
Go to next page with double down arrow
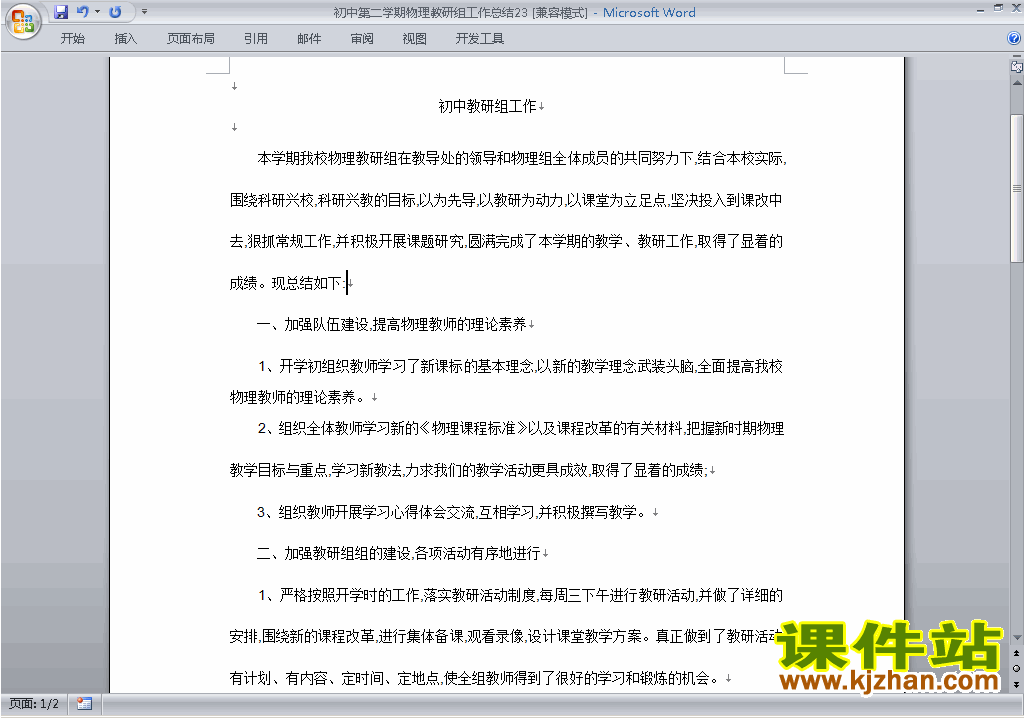(x=1016, y=684)
